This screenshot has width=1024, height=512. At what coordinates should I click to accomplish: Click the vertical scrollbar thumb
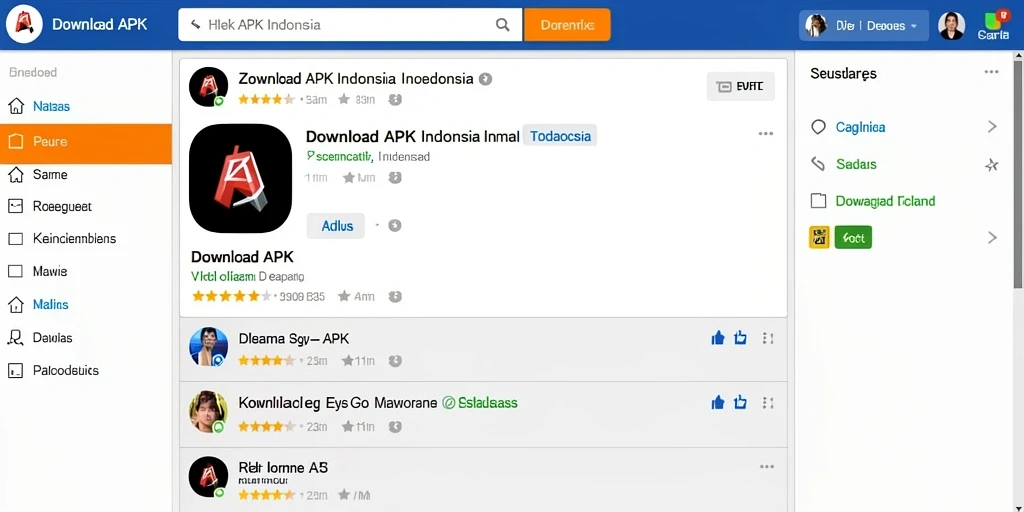click(1017, 174)
